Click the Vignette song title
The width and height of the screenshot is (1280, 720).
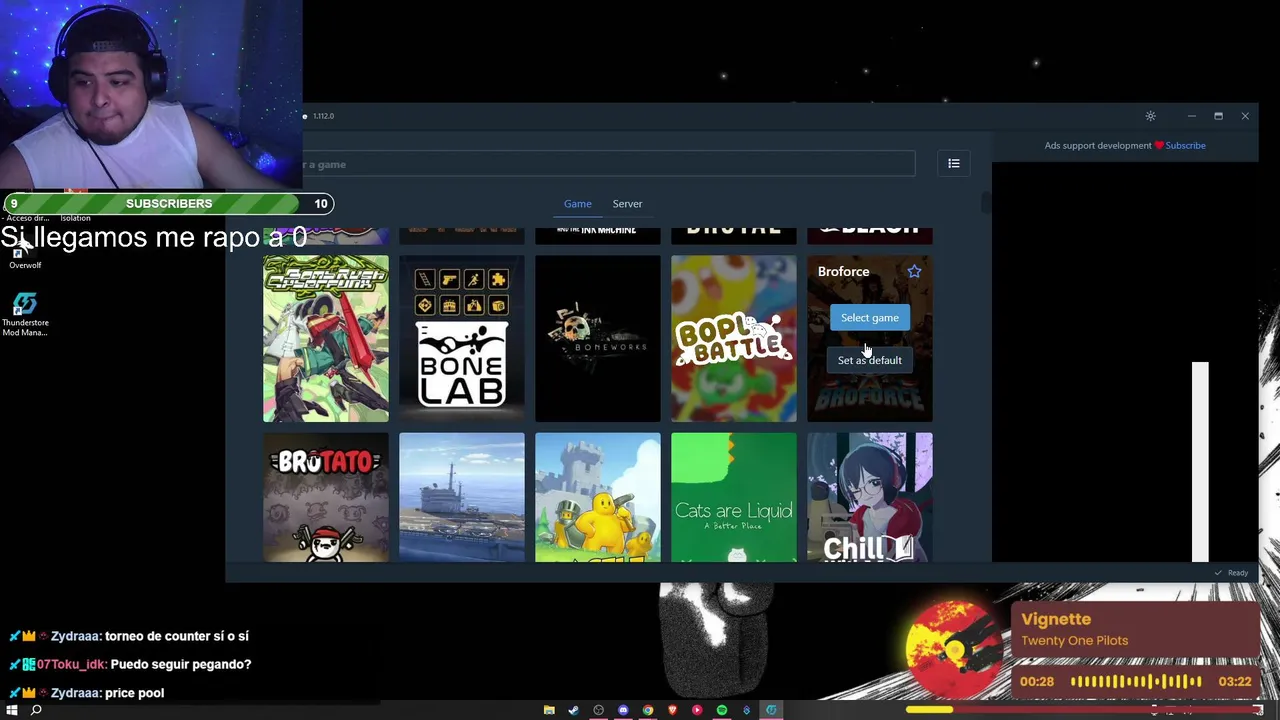[x=1056, y=619]
